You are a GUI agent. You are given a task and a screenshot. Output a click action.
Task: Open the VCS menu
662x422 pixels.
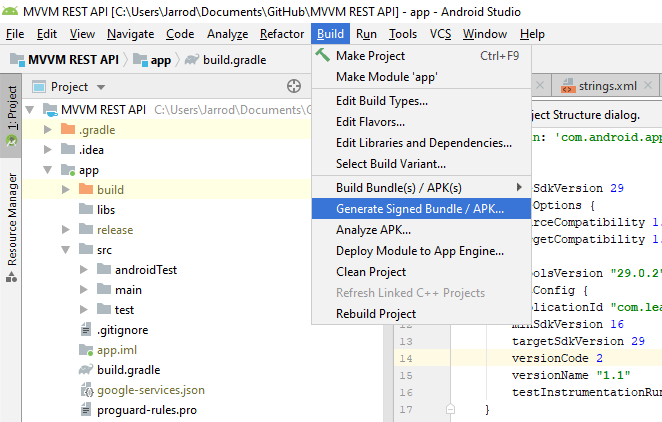coord(440,34)
